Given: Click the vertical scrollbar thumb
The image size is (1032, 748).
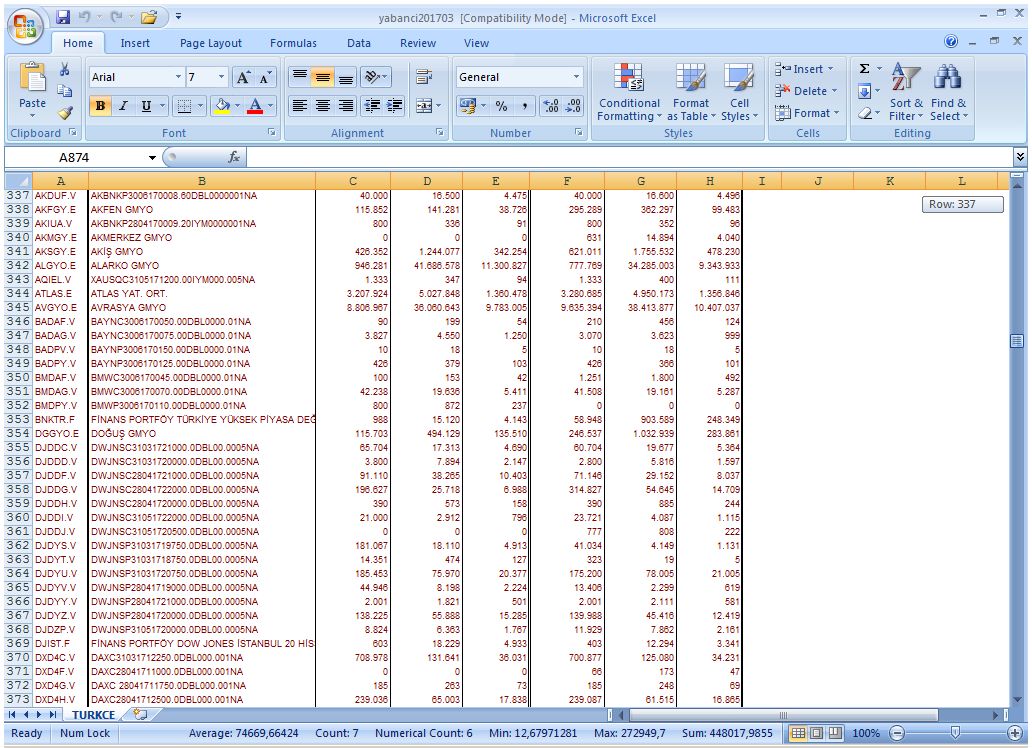Looking at the screenshot, I should tap(1017, 340).
